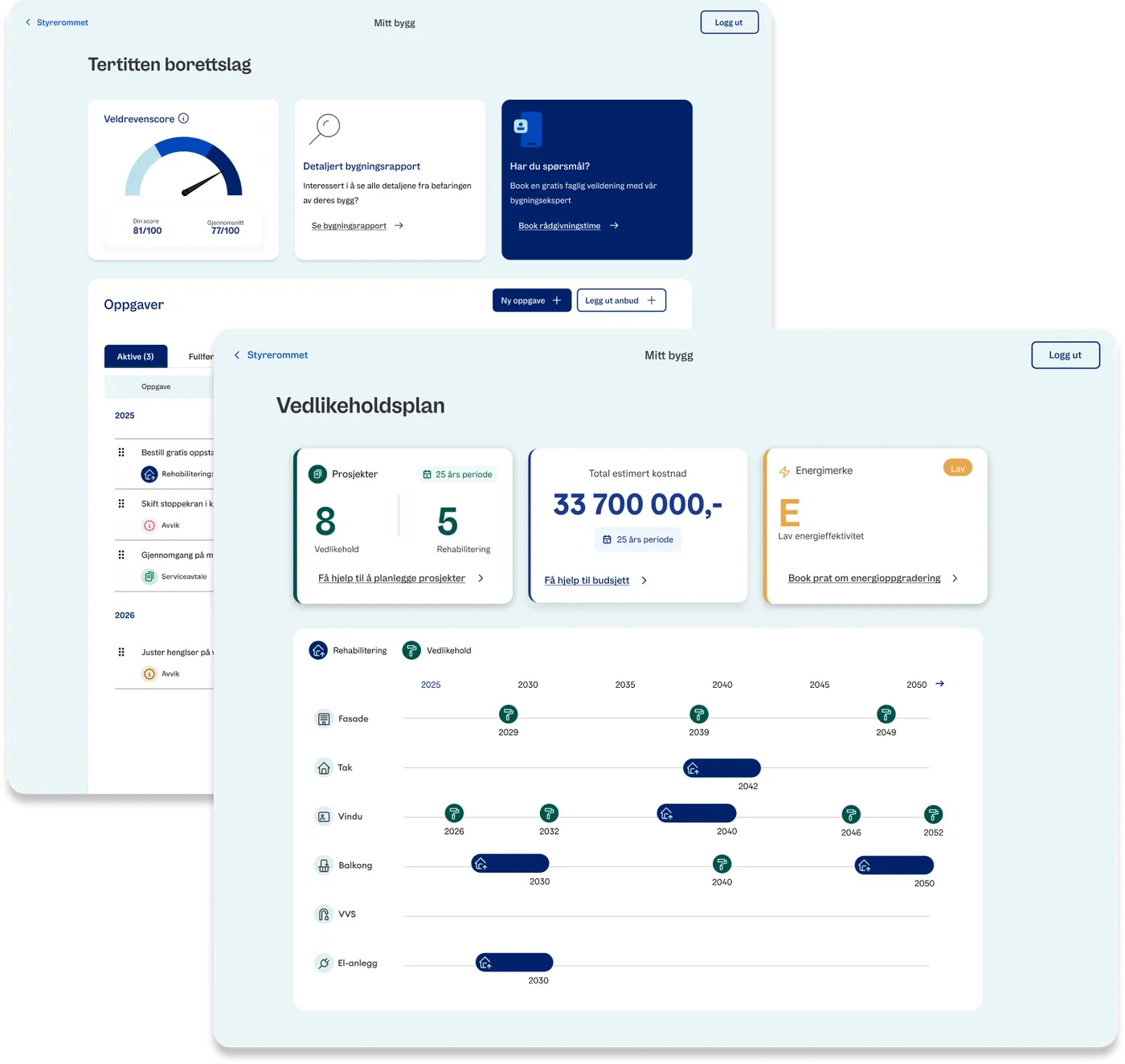Viewport: 1125px width, 1064px height.
Task: Select the Aktive (3) tab
Action: tap(136, 356)
